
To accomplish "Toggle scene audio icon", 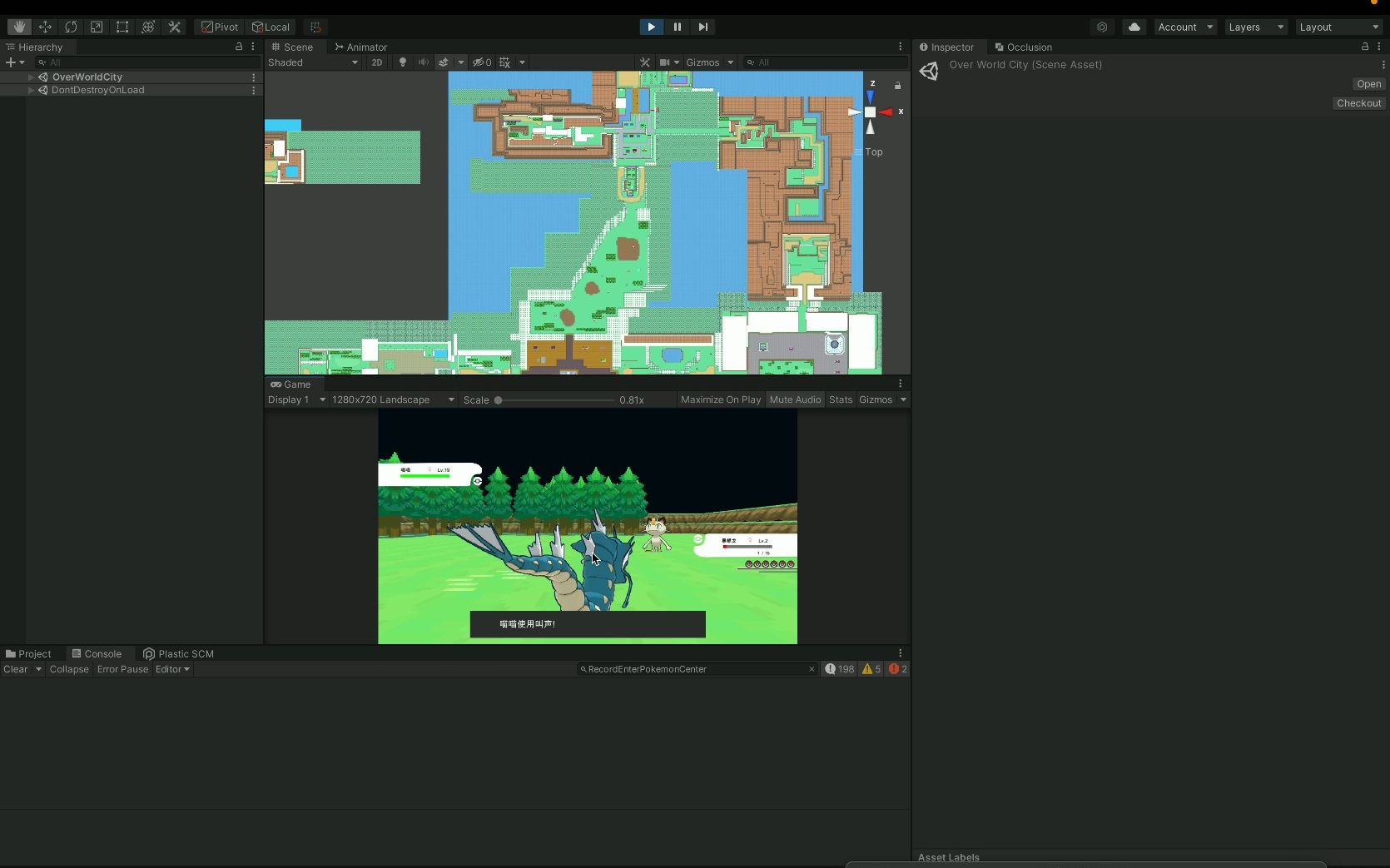I will tap(423, 62).
